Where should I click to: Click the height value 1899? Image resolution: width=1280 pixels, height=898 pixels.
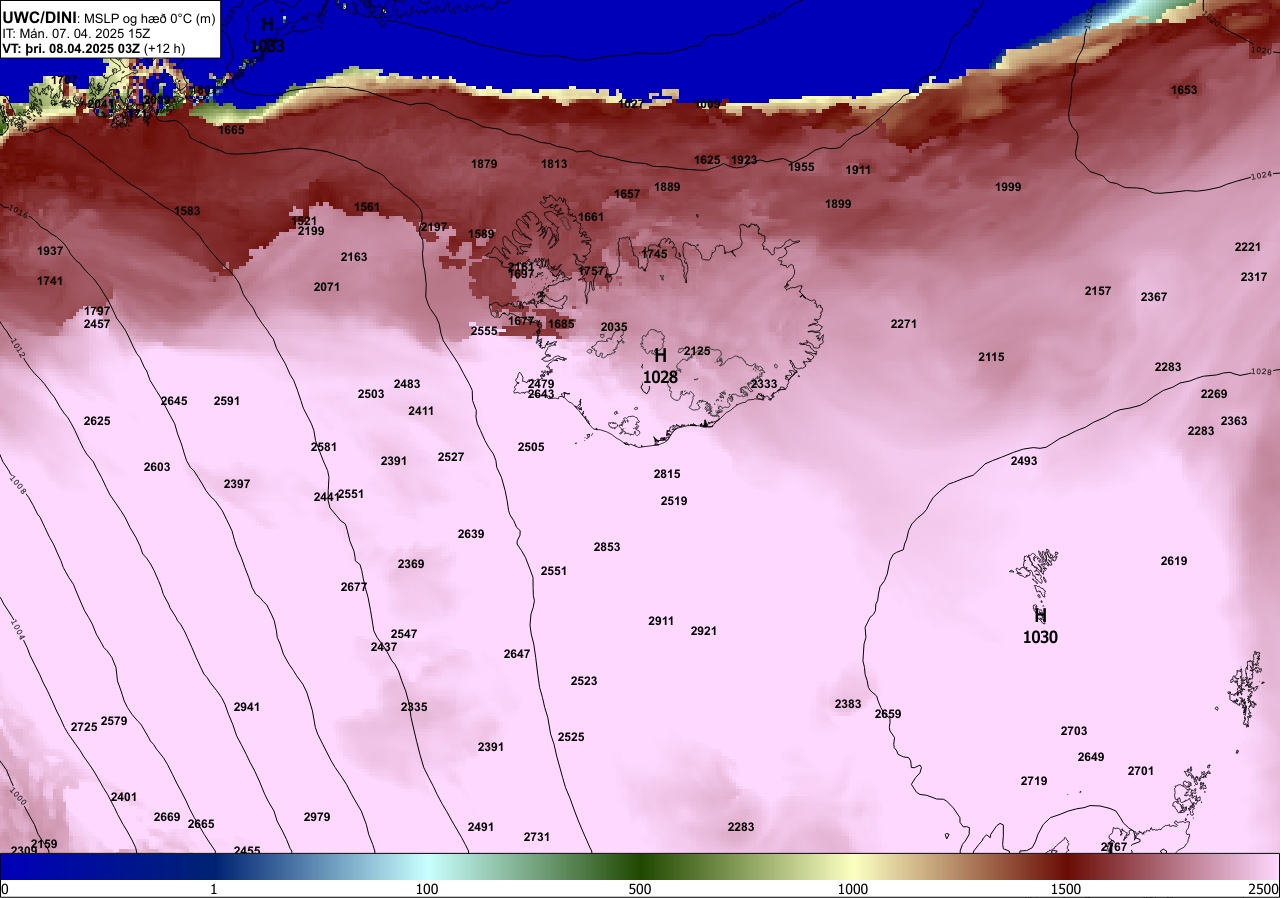click(838, 204)
